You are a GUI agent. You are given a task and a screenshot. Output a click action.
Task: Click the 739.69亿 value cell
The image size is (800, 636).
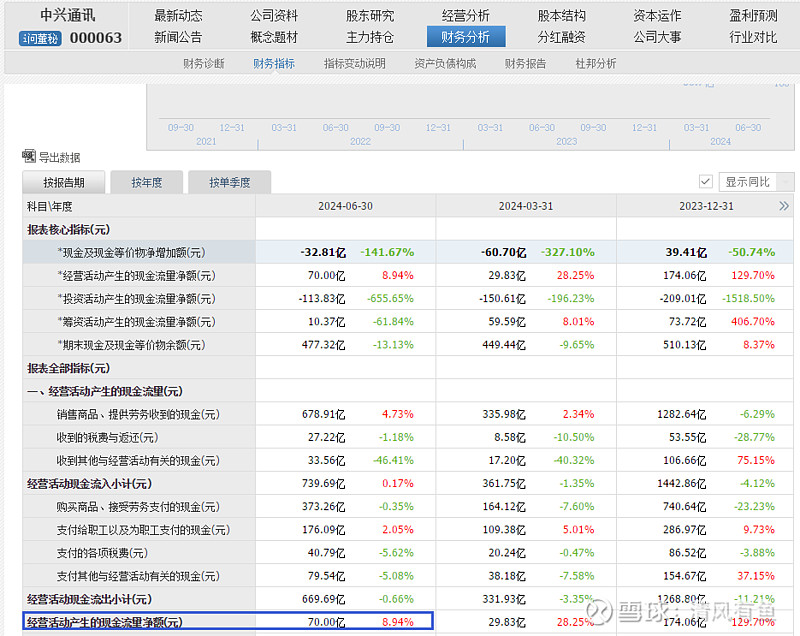(323, 484)
